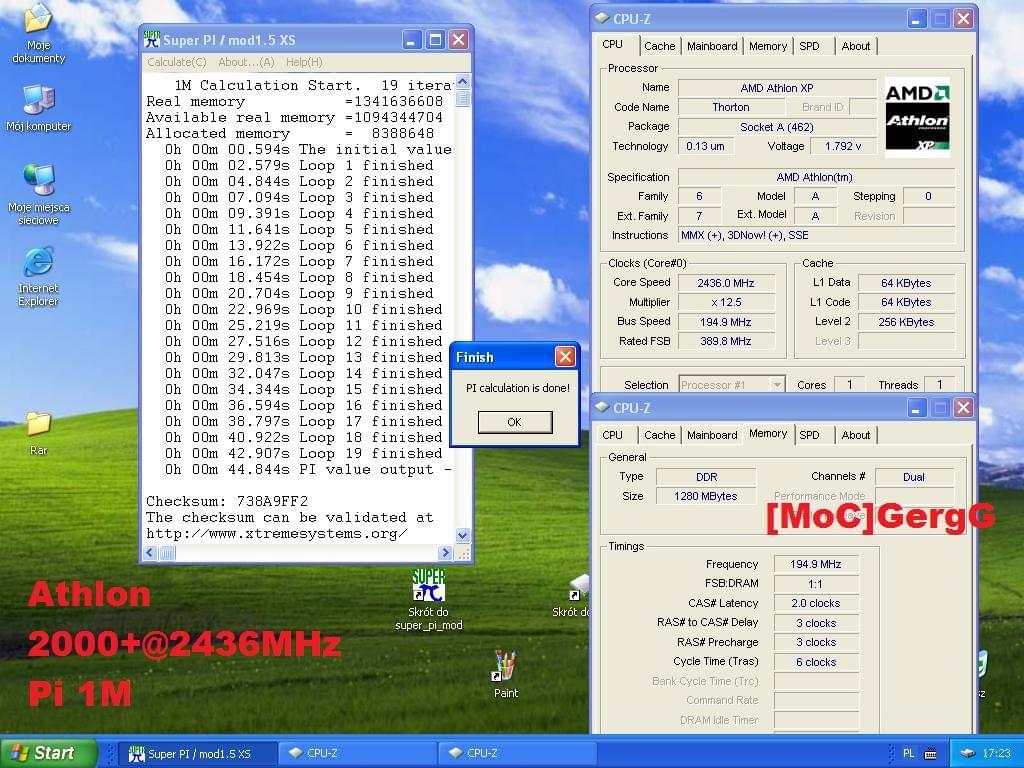The image size is (1024, 768).
Task: Click the Super PI title bar icon
Action: point(152,39)
